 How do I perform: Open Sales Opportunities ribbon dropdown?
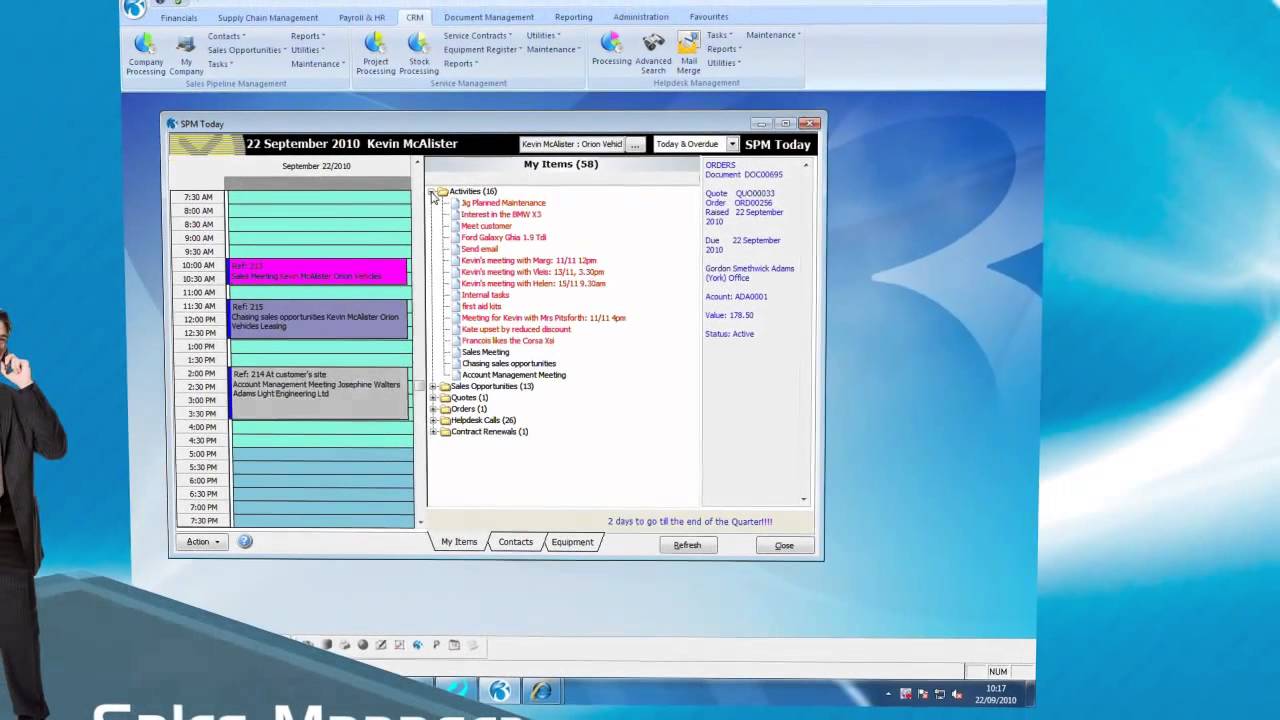coord(247,50)
